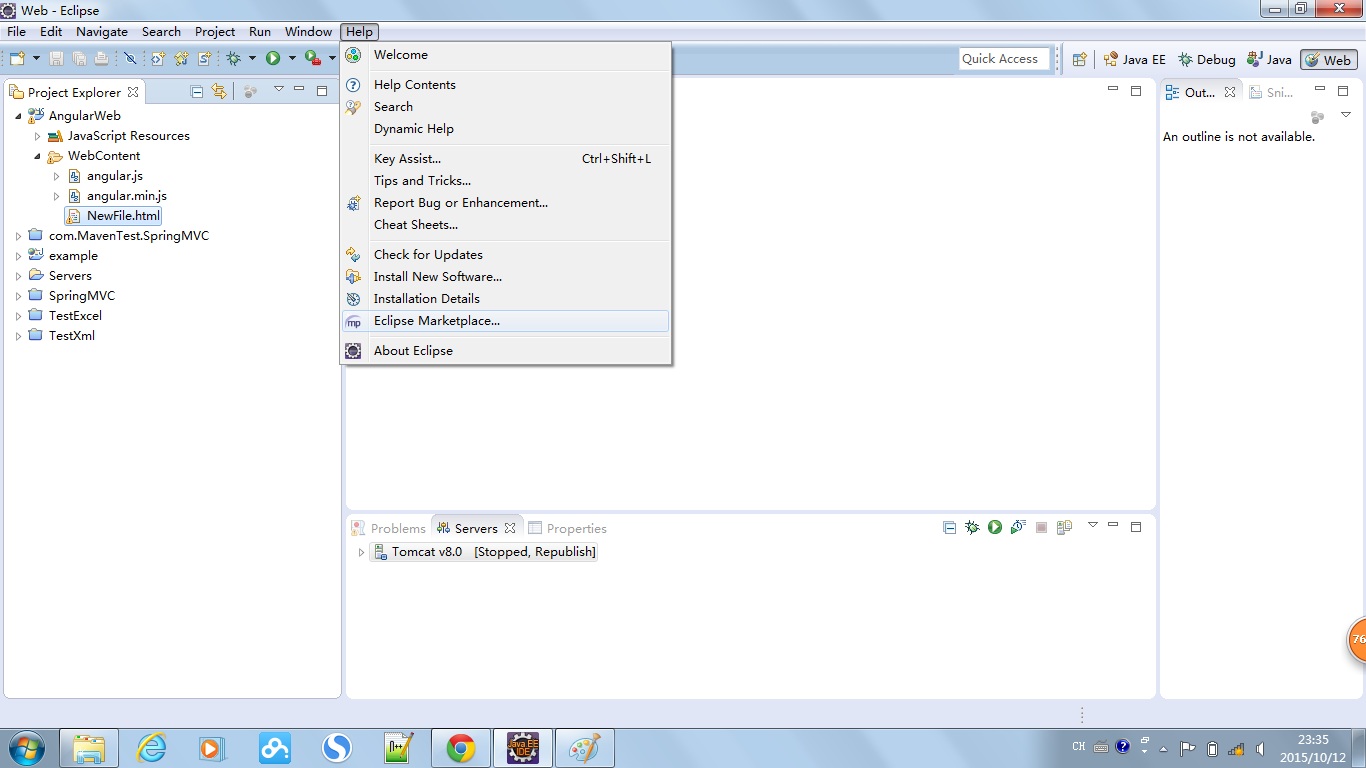This screenshot has height=768, width=1366.
Task: Switch to the Snippets tab
Action: tap(1270, 92)
